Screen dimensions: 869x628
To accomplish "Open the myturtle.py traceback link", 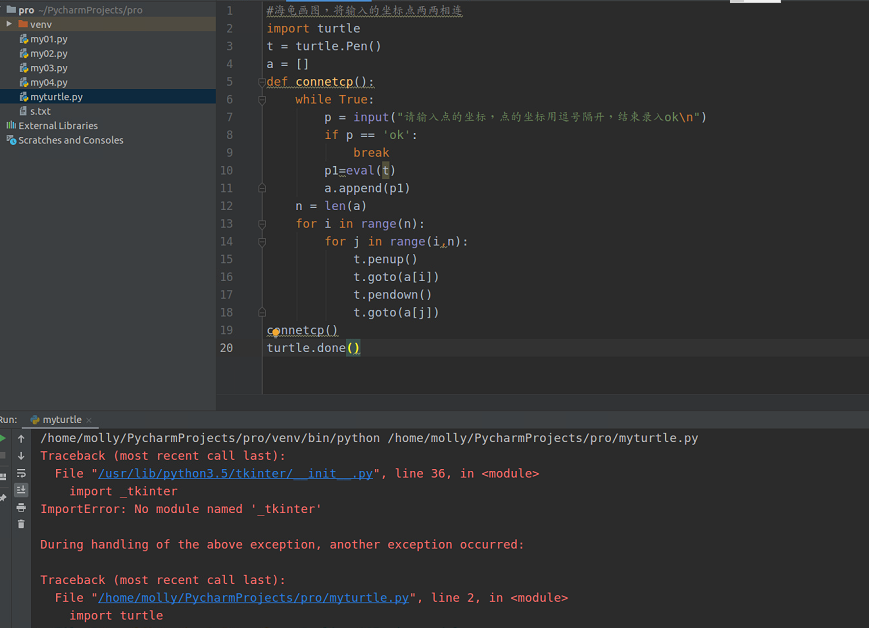I will [x=253, y=598].
